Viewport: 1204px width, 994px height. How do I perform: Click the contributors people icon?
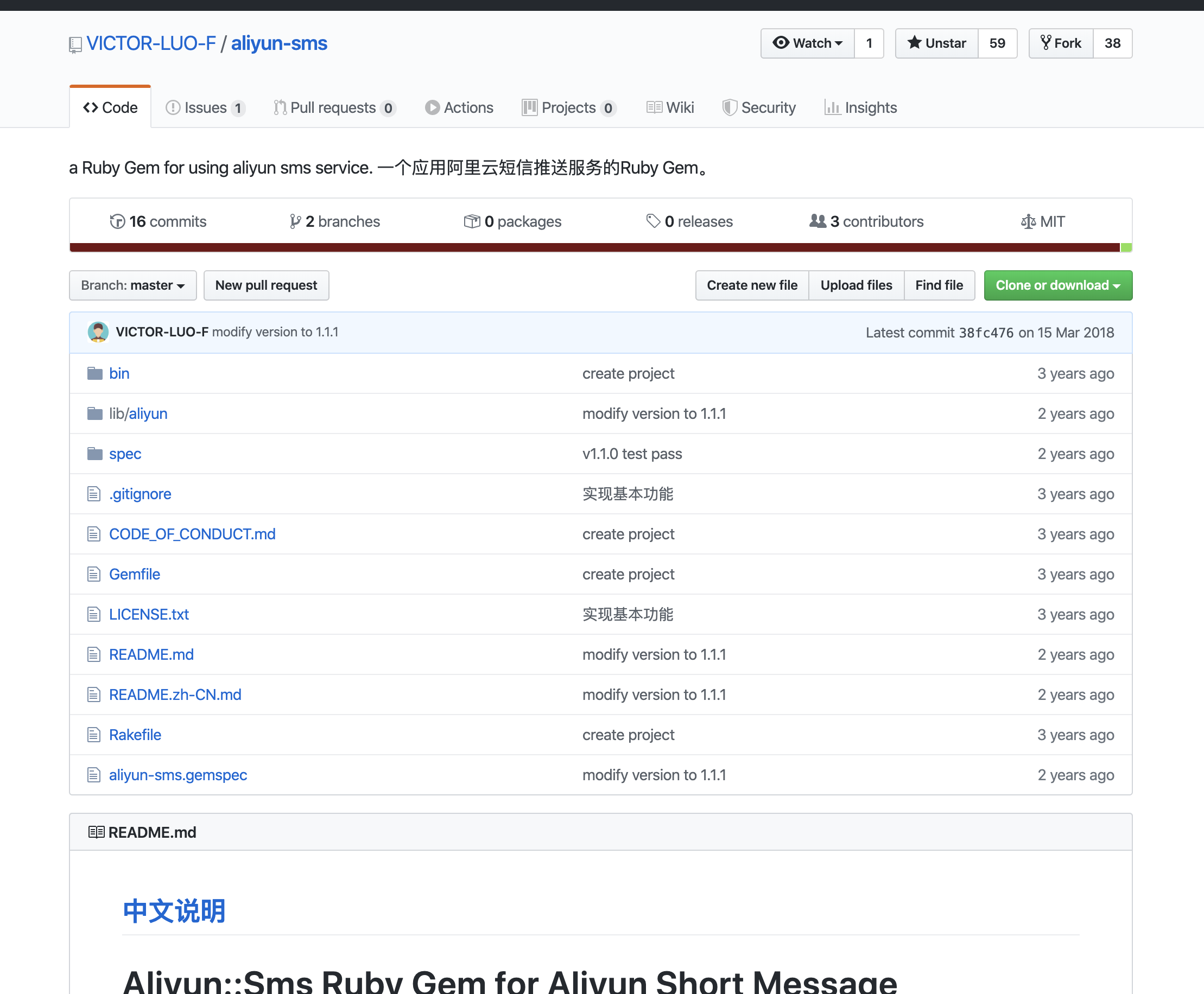click(x=818, y=221)
